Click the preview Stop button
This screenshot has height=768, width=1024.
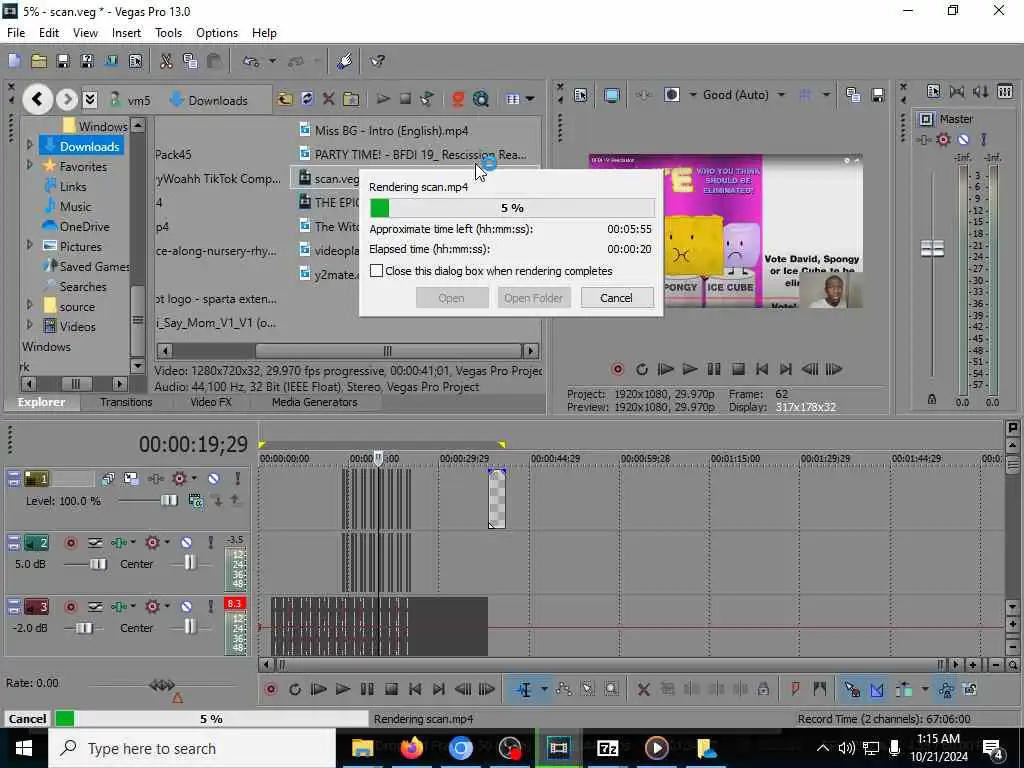pos(738,370)
